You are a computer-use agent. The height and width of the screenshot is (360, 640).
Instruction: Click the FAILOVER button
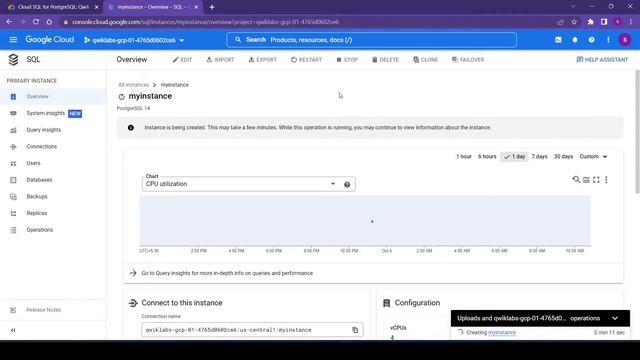click(468, 60)
